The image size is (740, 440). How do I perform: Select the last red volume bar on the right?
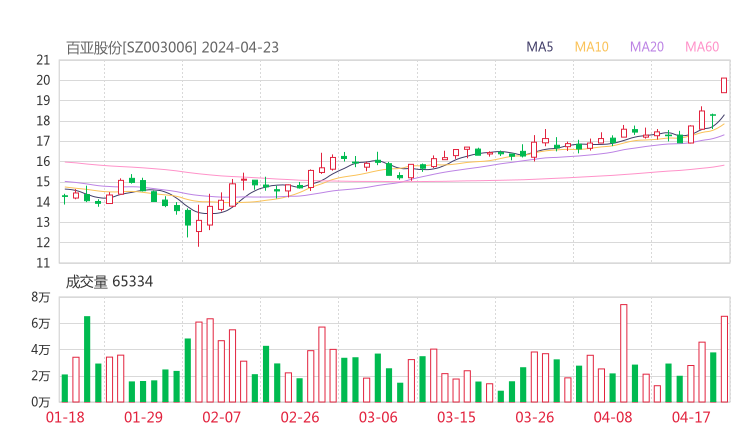click(x=724, y=359)
